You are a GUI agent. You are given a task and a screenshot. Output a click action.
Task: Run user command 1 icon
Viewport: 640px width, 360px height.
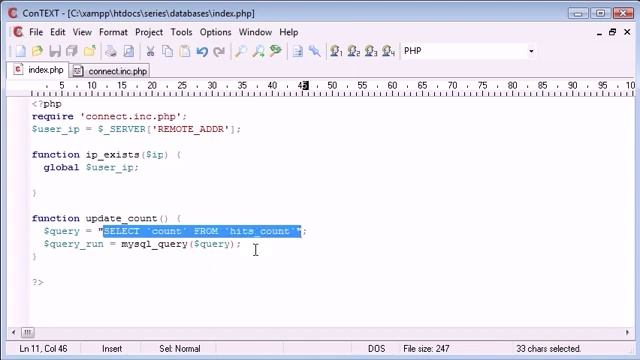click(x=336, y=51)
